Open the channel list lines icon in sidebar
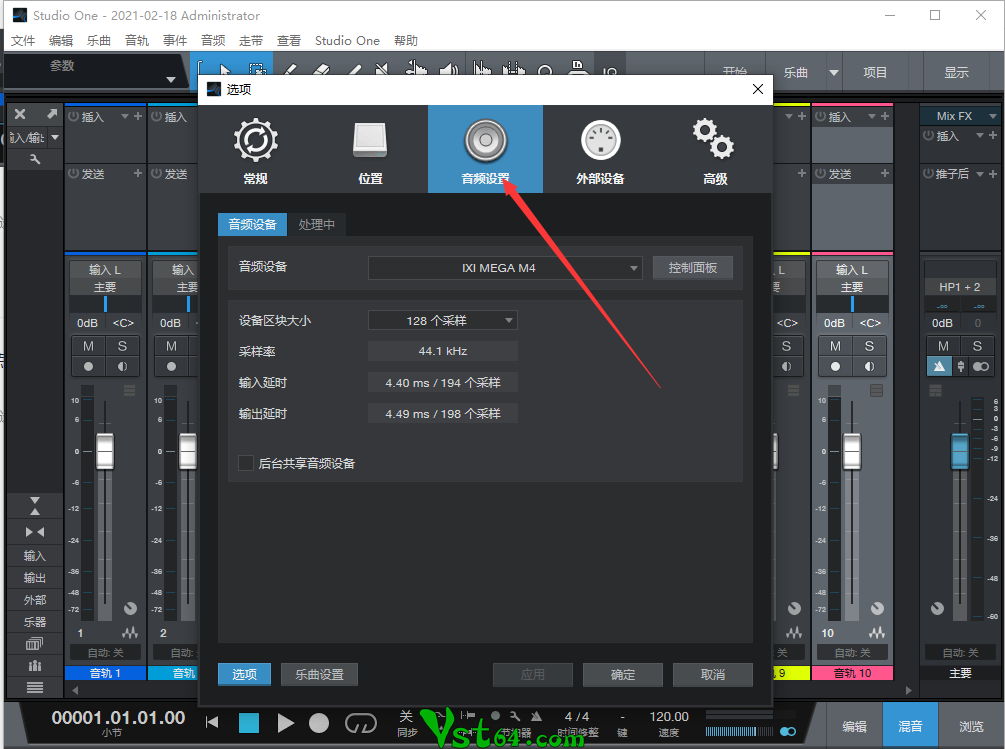1005x749 pixels. coord(35,687)
